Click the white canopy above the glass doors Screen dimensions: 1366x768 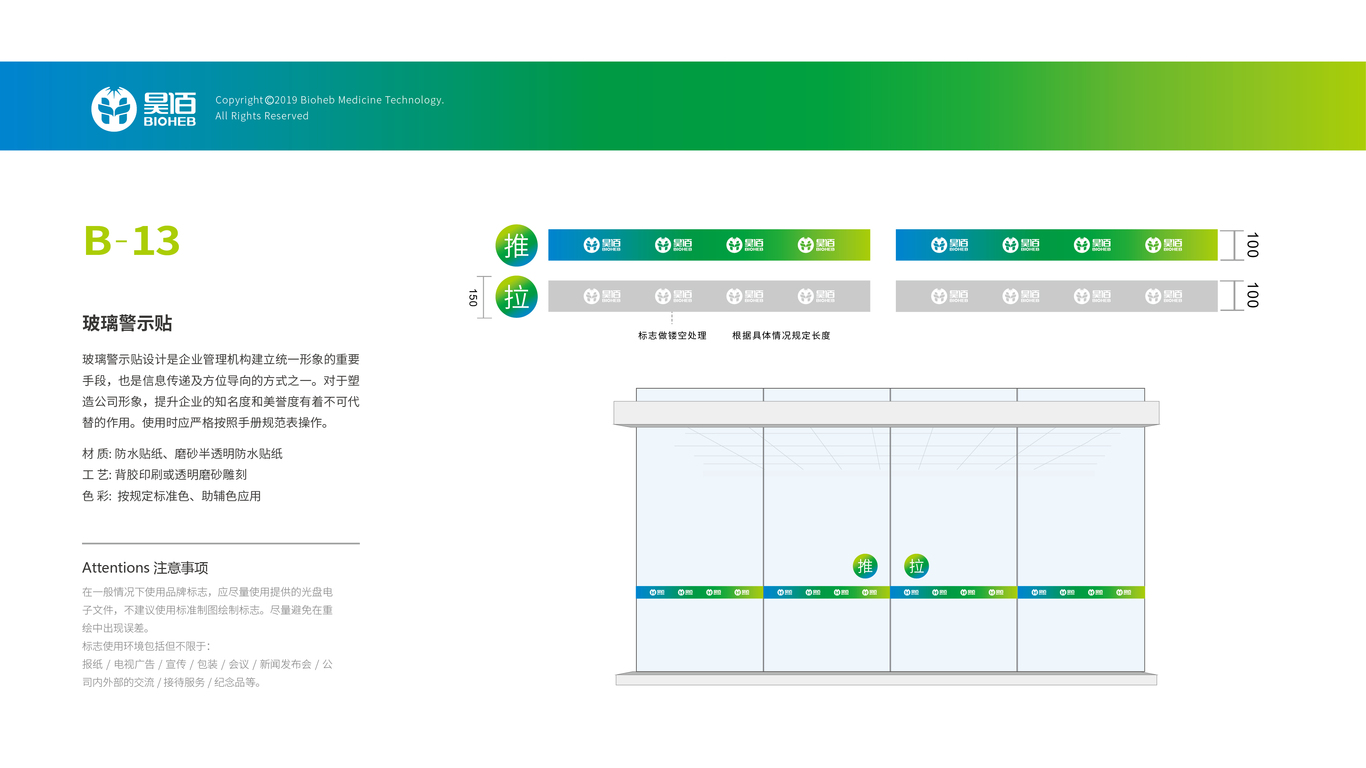[x=886, y=413]
